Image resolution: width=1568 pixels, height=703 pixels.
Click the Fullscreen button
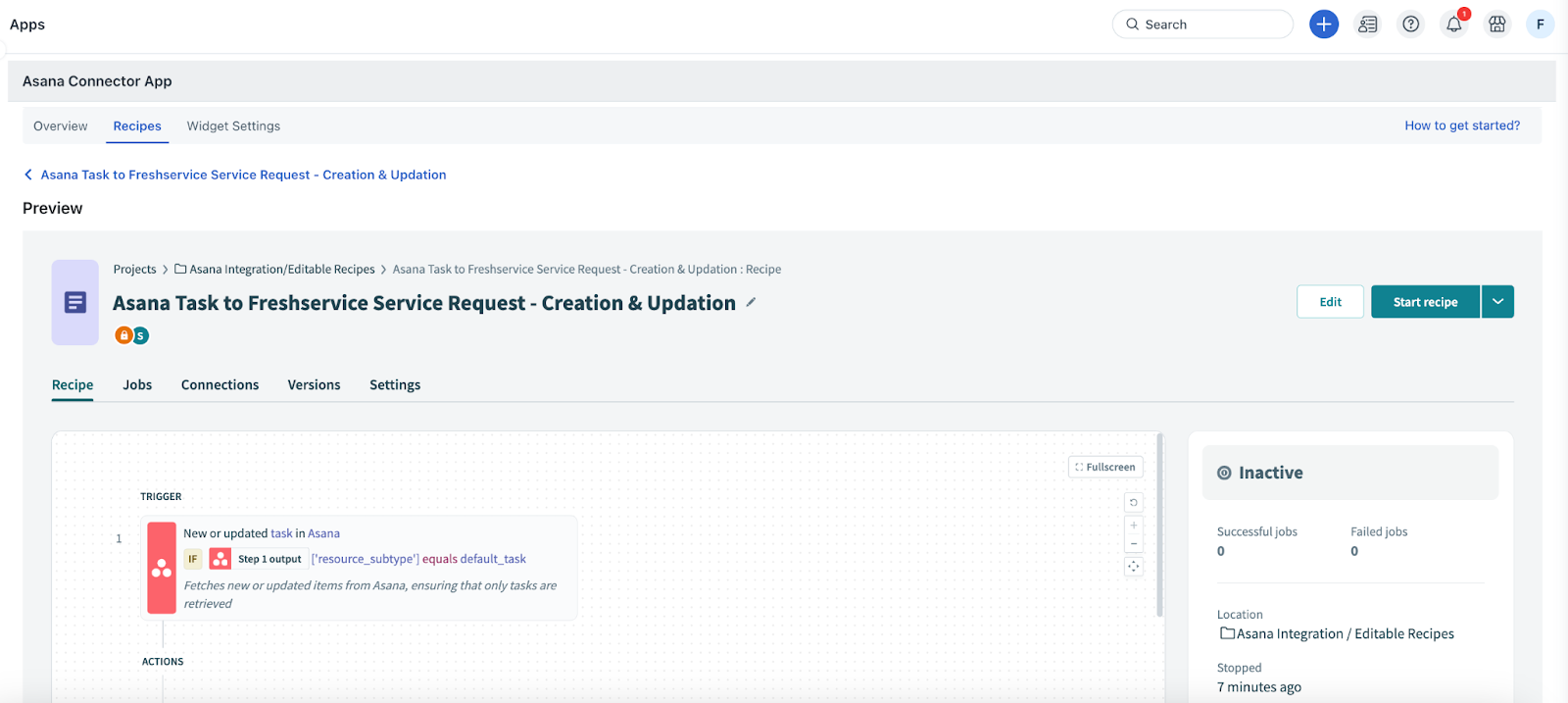coord(1105,468)
